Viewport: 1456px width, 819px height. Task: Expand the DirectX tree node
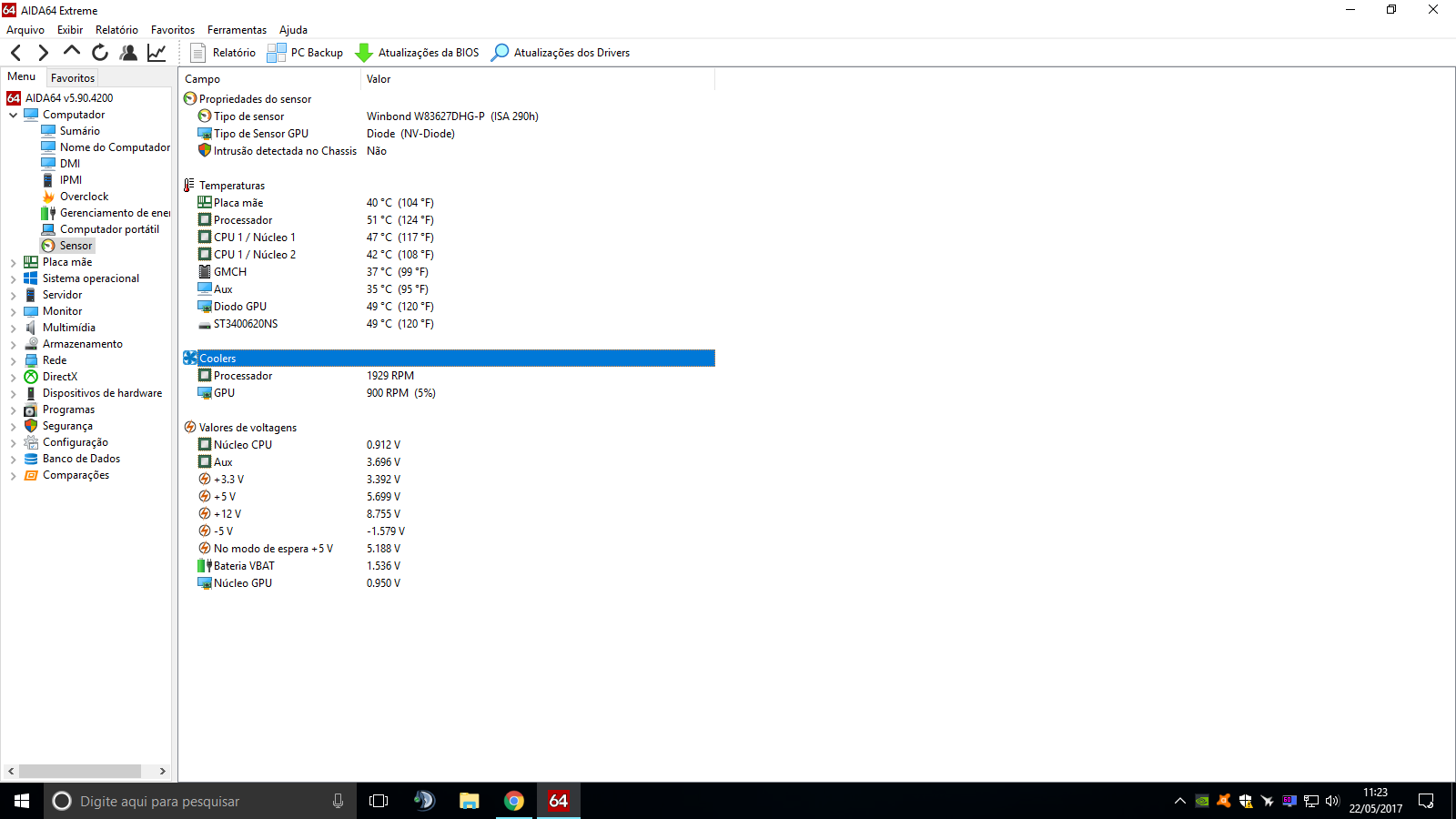(x=13, y=377)
